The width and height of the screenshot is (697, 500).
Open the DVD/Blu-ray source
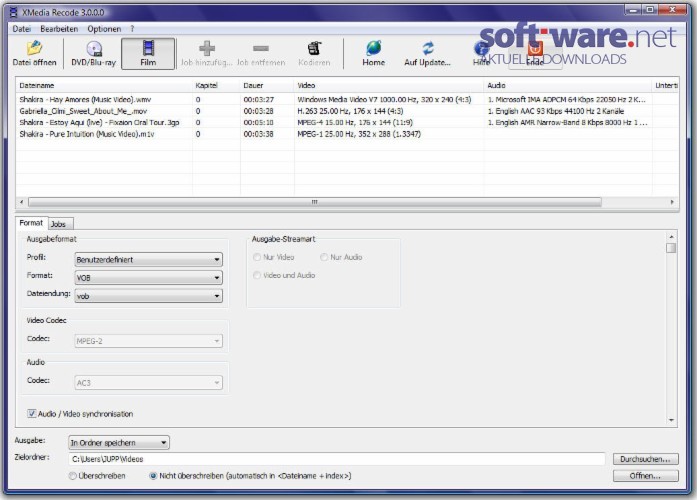[x=93, y=53]
